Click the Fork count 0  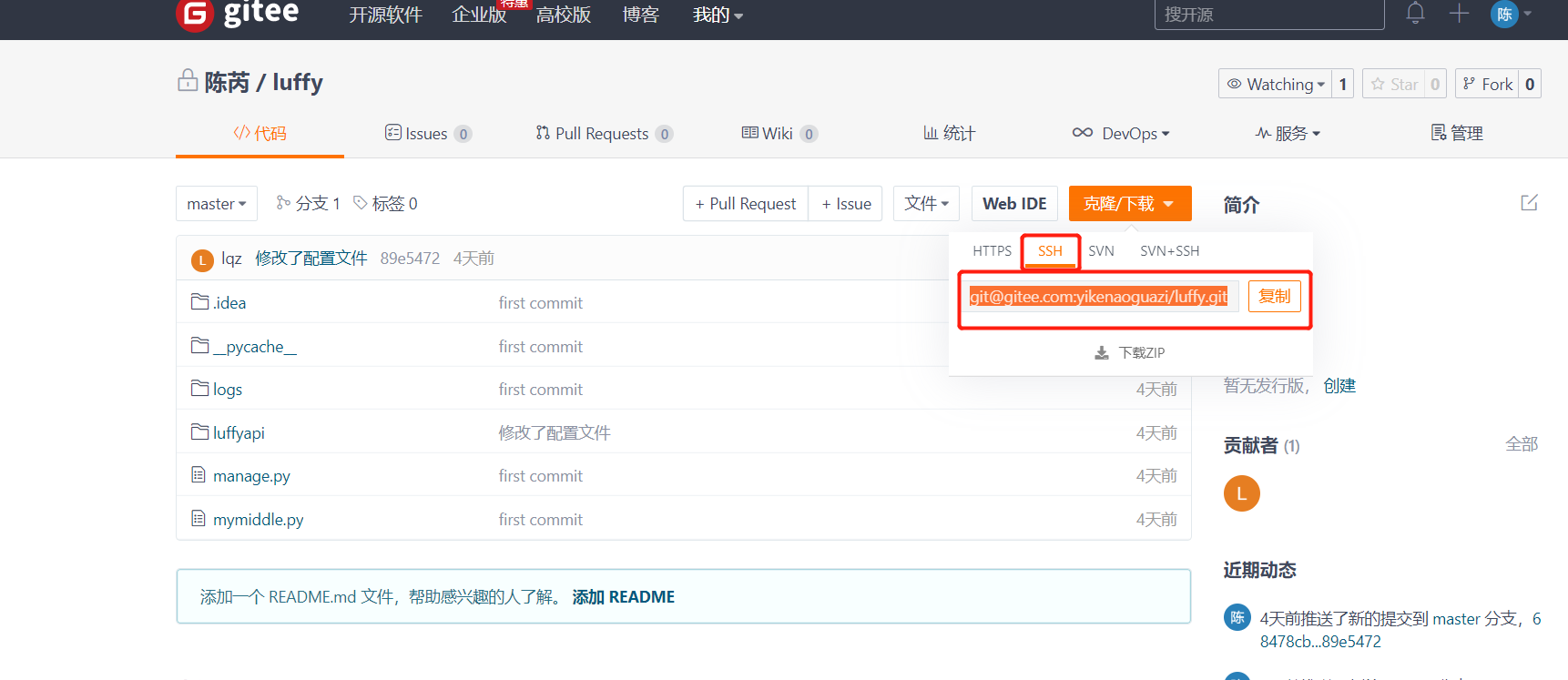pos(1530,84)
